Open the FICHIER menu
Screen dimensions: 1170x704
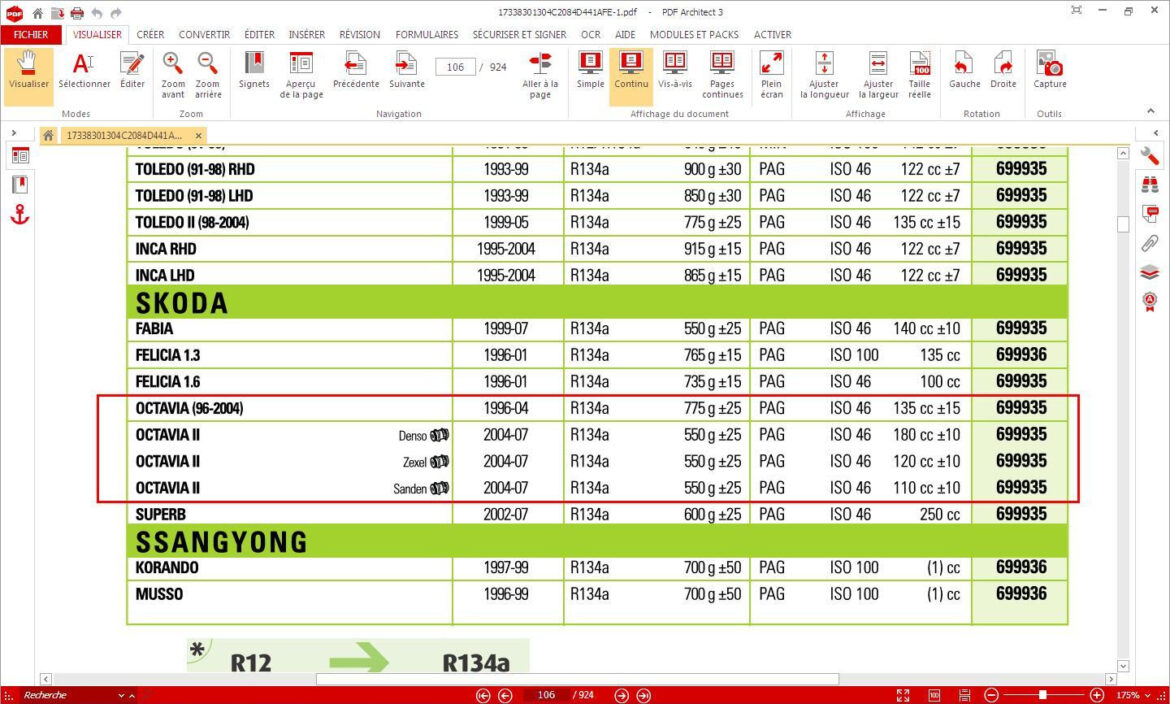pos(31,34)
